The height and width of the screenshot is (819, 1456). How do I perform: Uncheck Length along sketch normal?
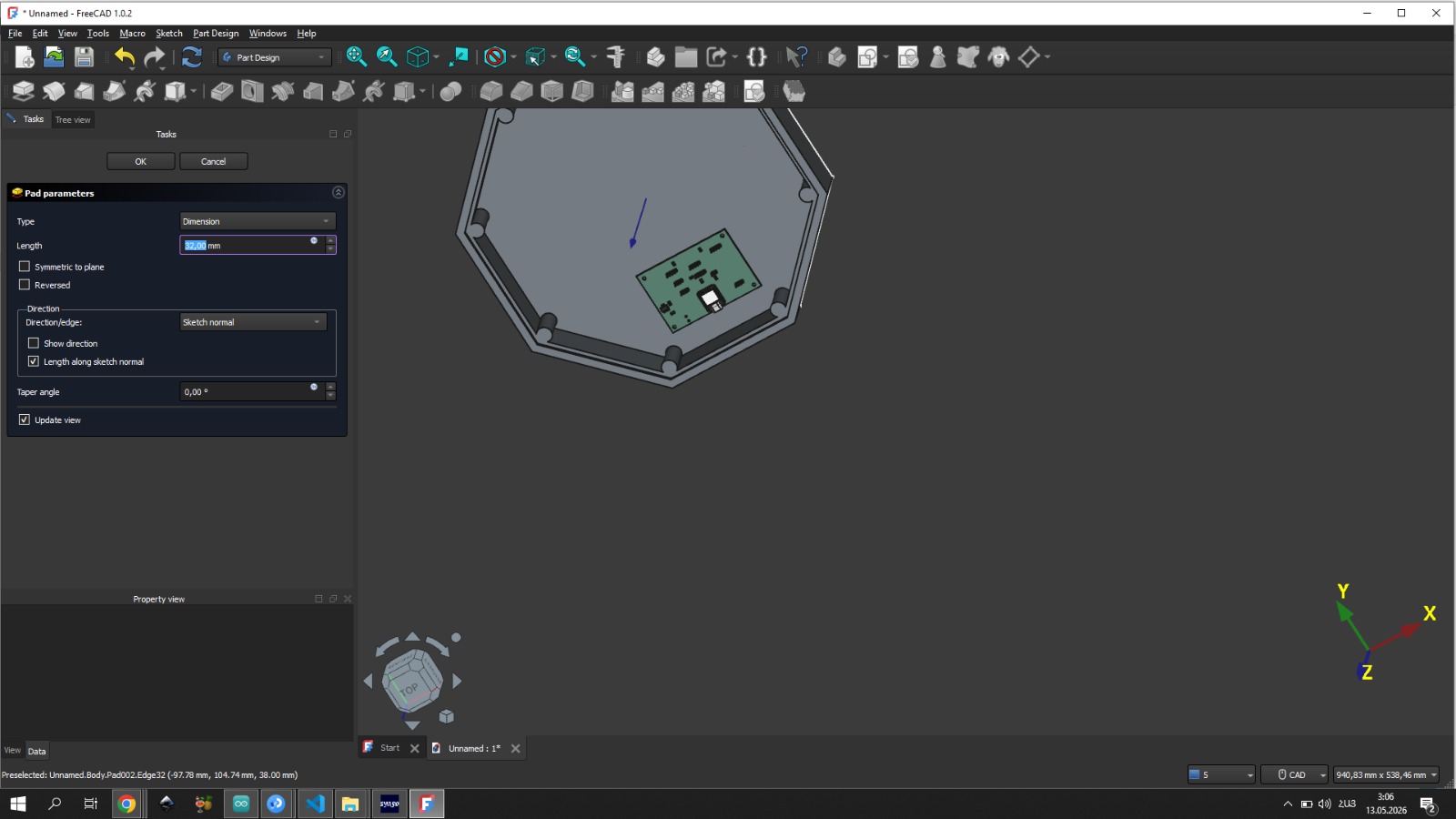click(34, 361)
